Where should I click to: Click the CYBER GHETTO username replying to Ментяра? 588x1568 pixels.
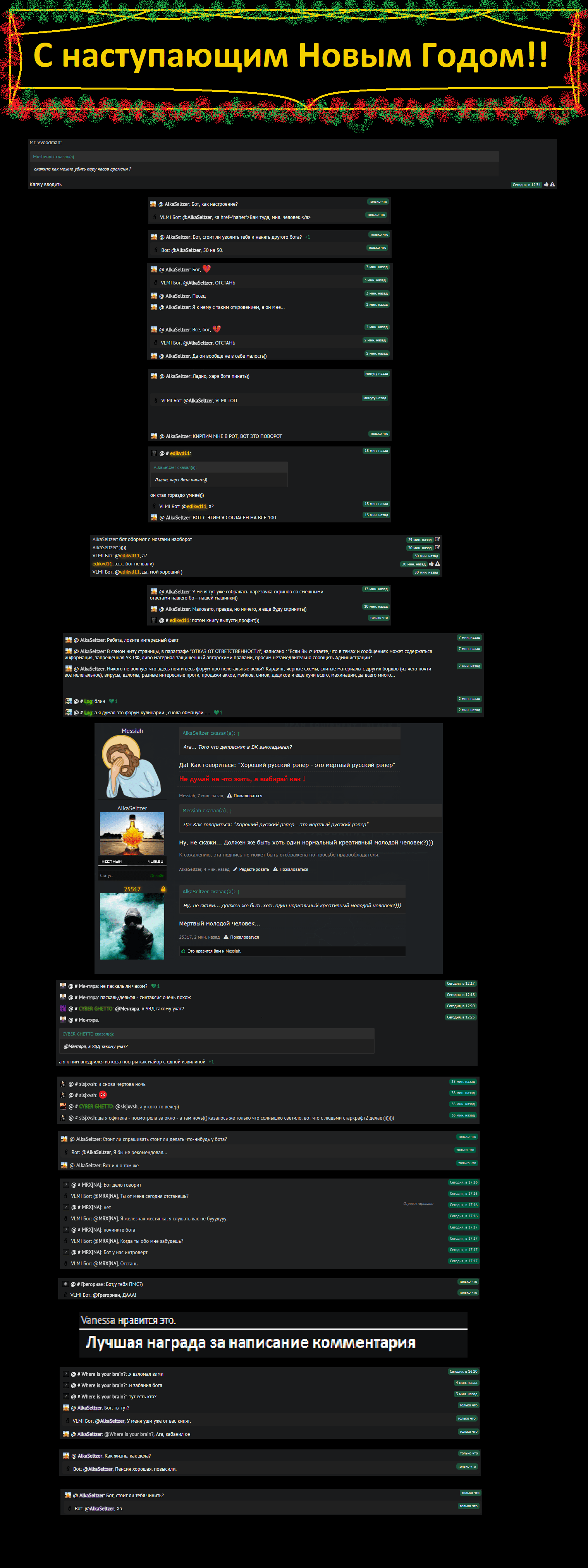pos(96,1009)
